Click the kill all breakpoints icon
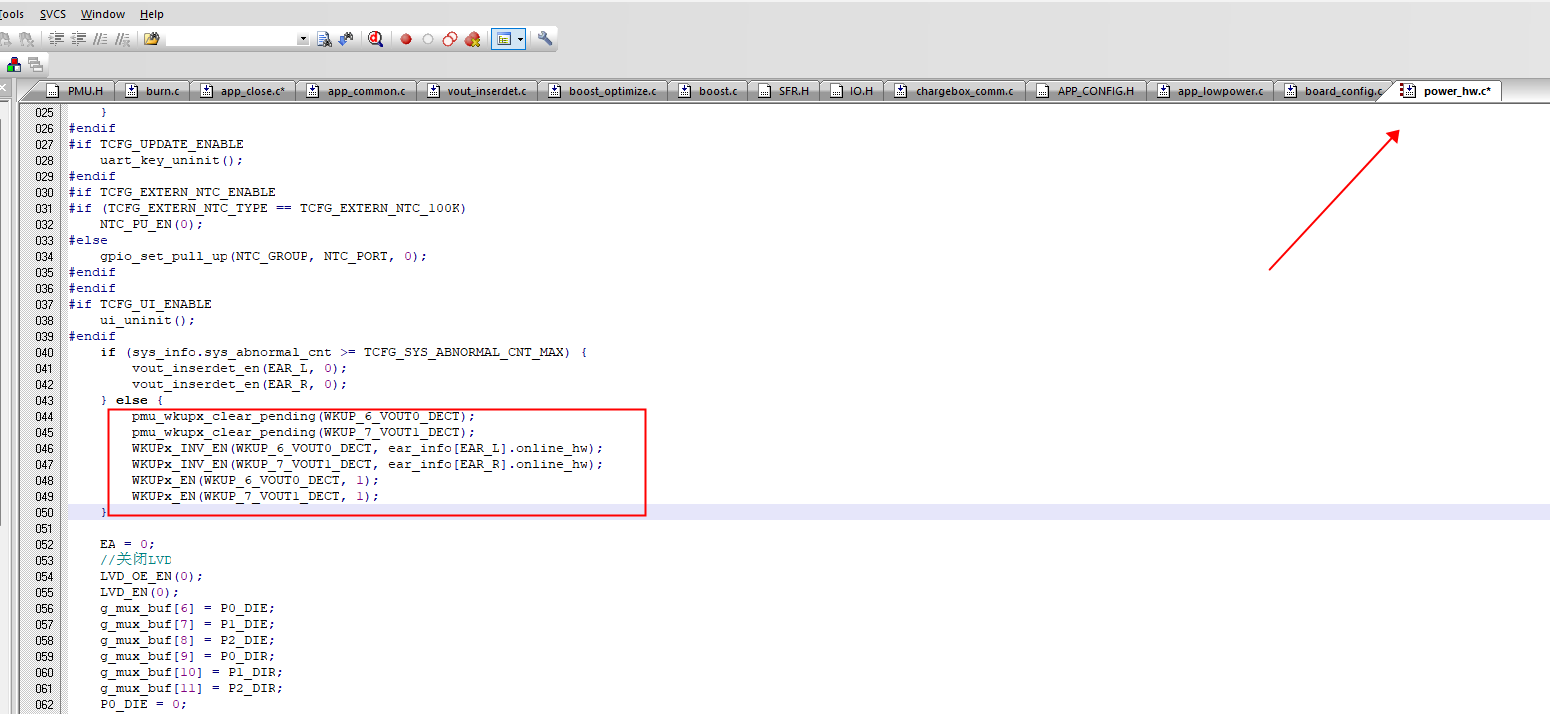The image size is (1550, 714). [472, 39]
